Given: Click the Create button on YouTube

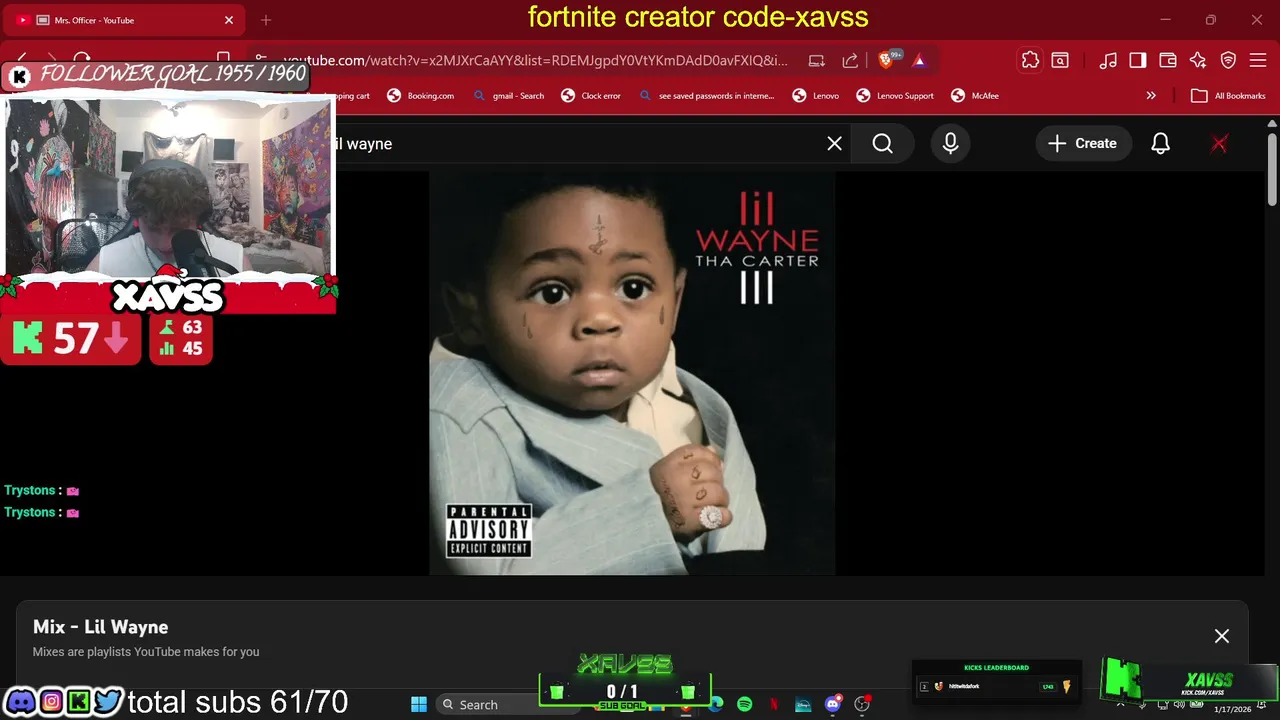Looking at the screenshot, I should (1082, 144).
